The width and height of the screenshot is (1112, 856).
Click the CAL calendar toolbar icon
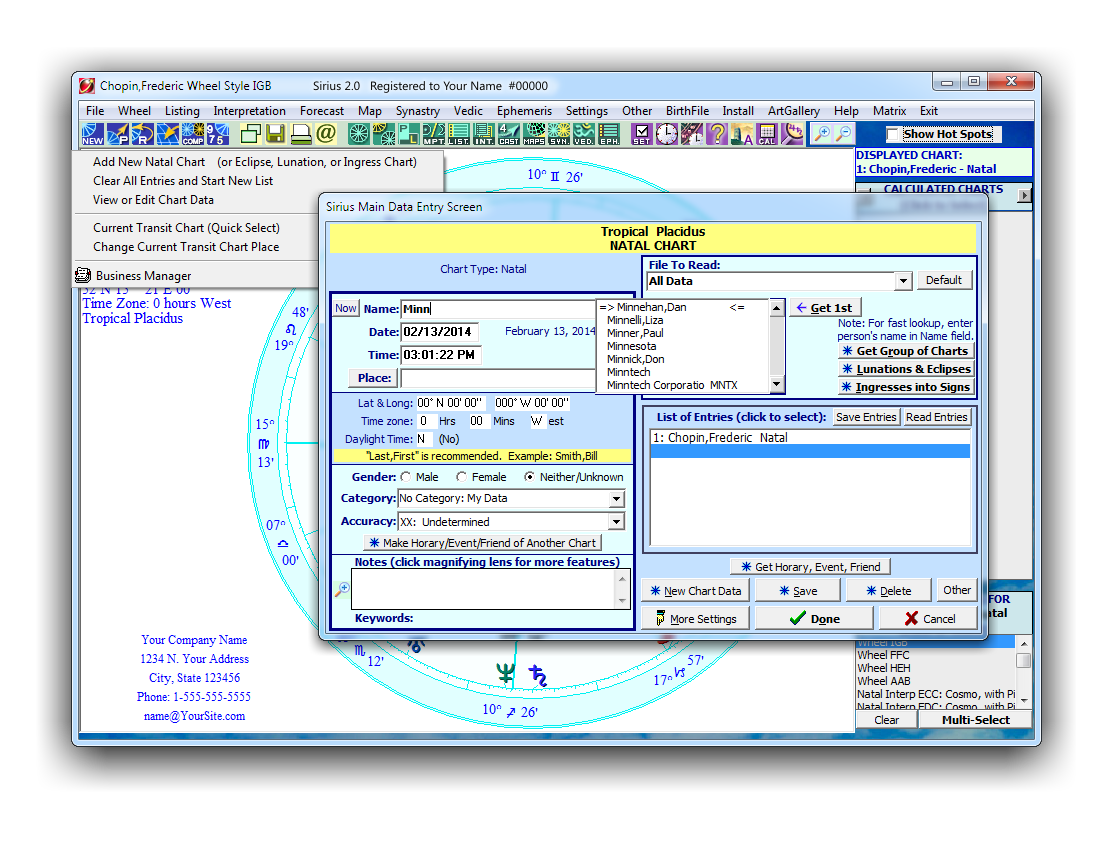(767, 134)
